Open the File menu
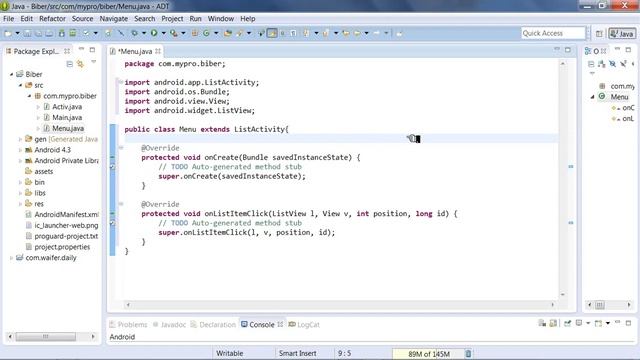Image resolution: width=640 pixels, height=360 pixels. pyautogui.click(x=8, y=19)
